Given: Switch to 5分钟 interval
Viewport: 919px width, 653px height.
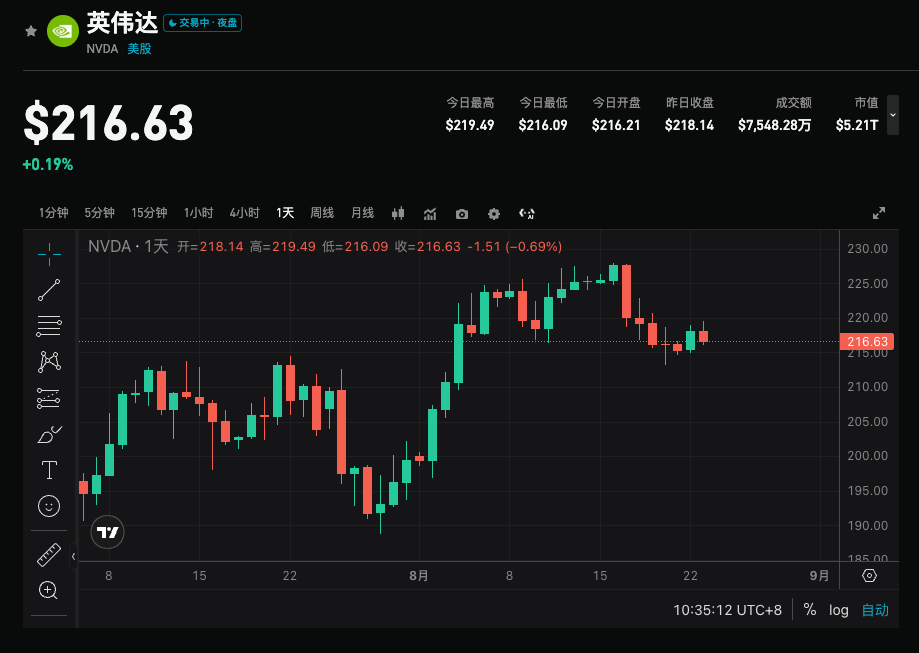Looking at the screenshot, I should click(x=99, y=213).
